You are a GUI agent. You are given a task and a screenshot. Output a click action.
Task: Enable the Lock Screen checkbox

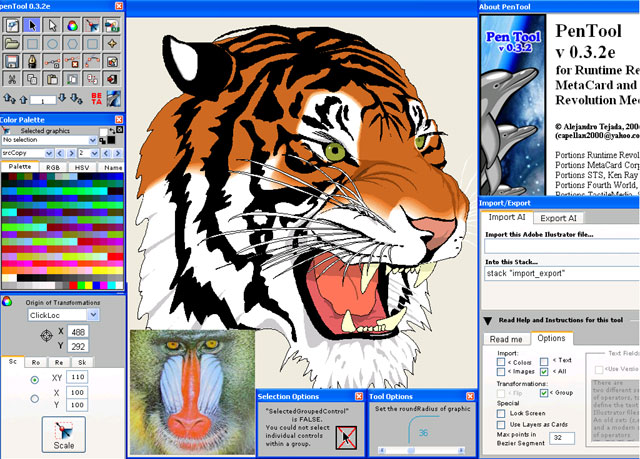[x=501, y=412]
